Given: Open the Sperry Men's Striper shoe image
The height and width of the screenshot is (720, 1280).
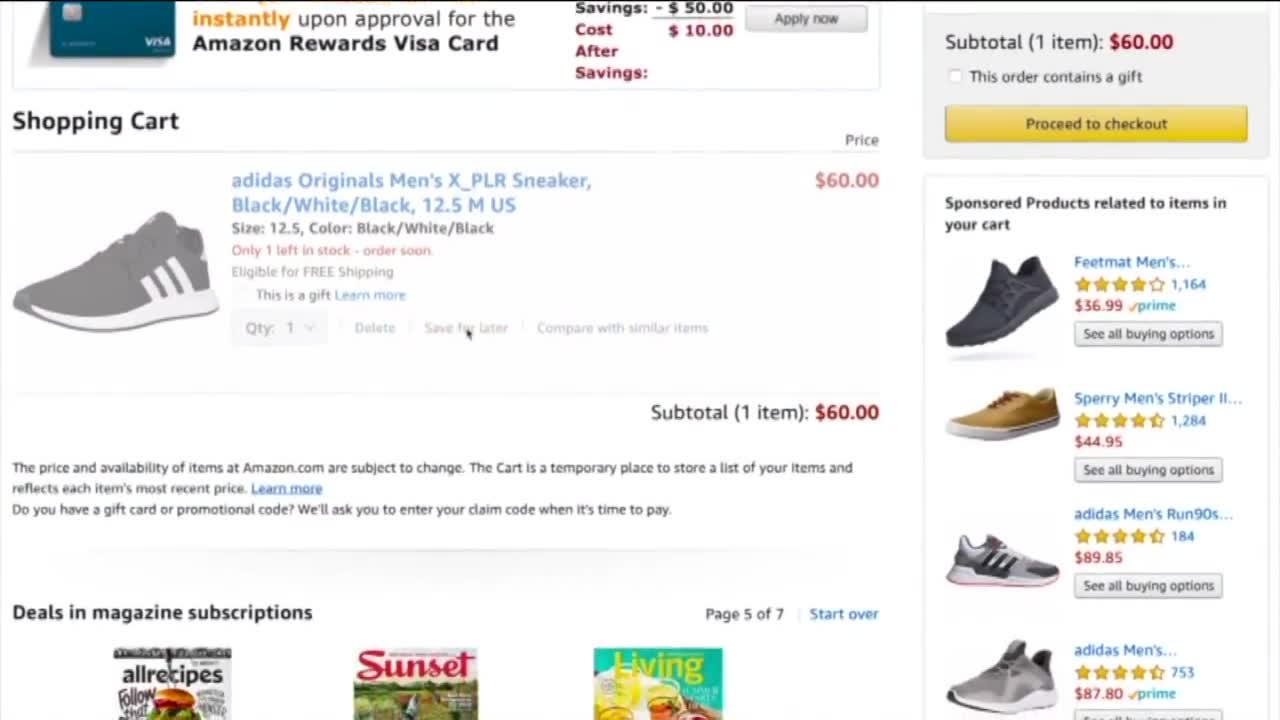Looking at the screenshot, I should [1002, 412].
